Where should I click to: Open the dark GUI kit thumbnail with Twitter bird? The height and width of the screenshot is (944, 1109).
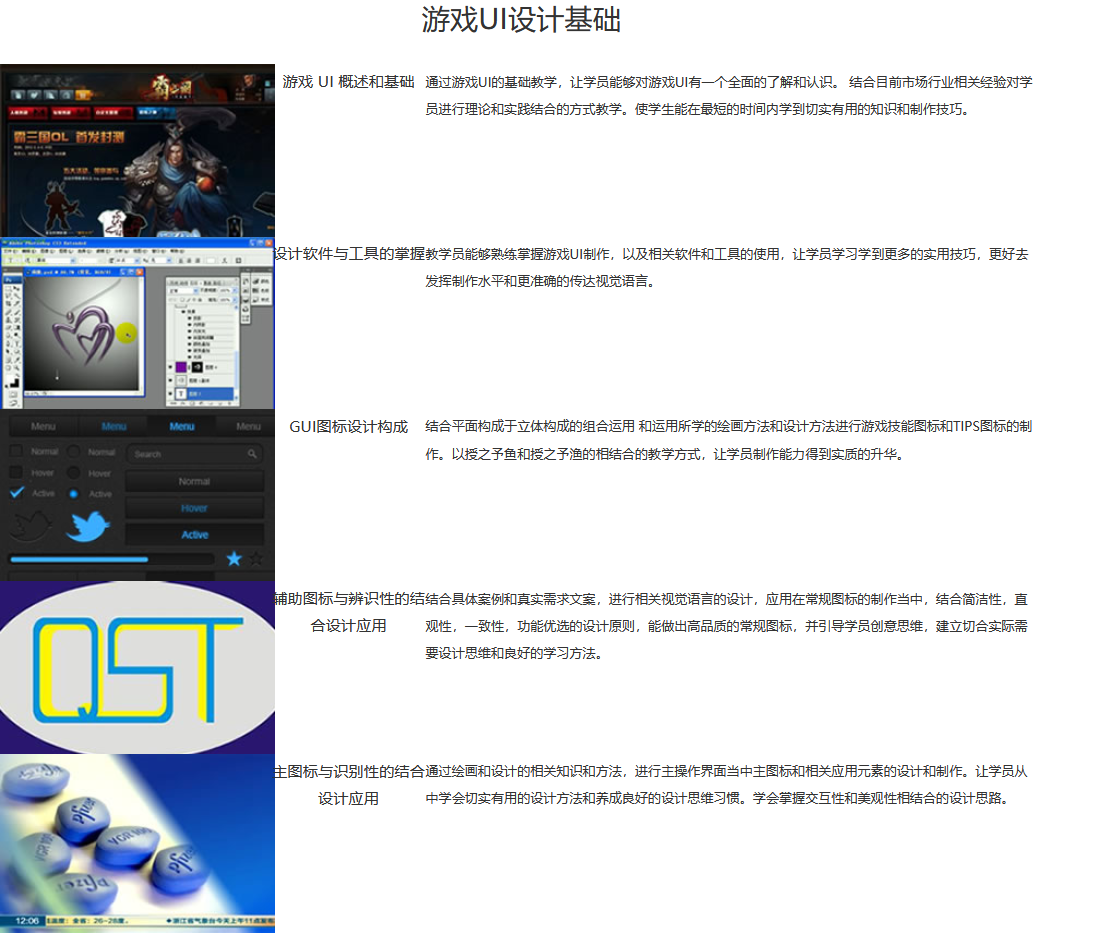pyautogui.click(x=137, y=495)
